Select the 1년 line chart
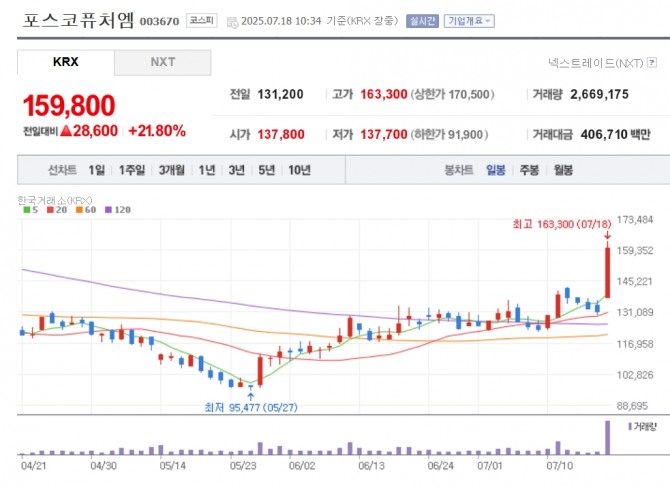 [207, 170]
